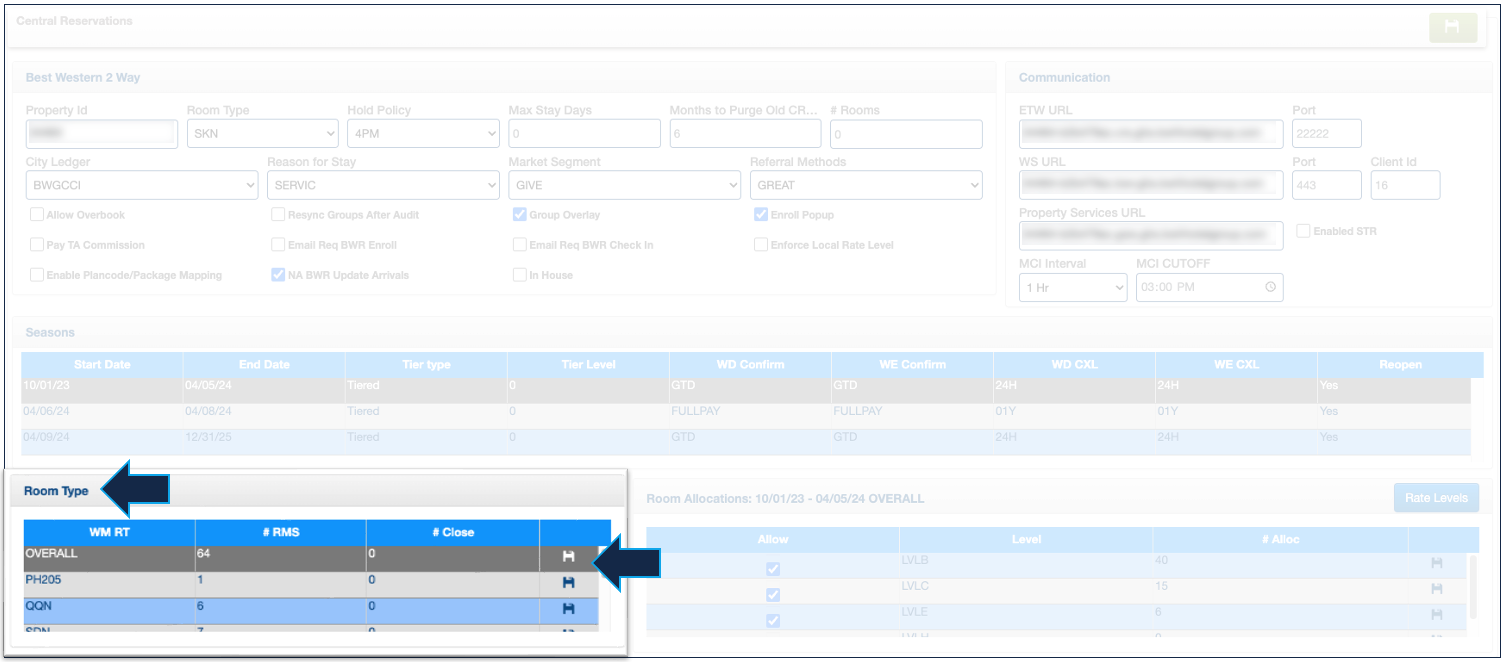Uncheck the Group Overlay checkbox
The image size is (1506, 662).
pyautogui.click(x=520, y=215)
